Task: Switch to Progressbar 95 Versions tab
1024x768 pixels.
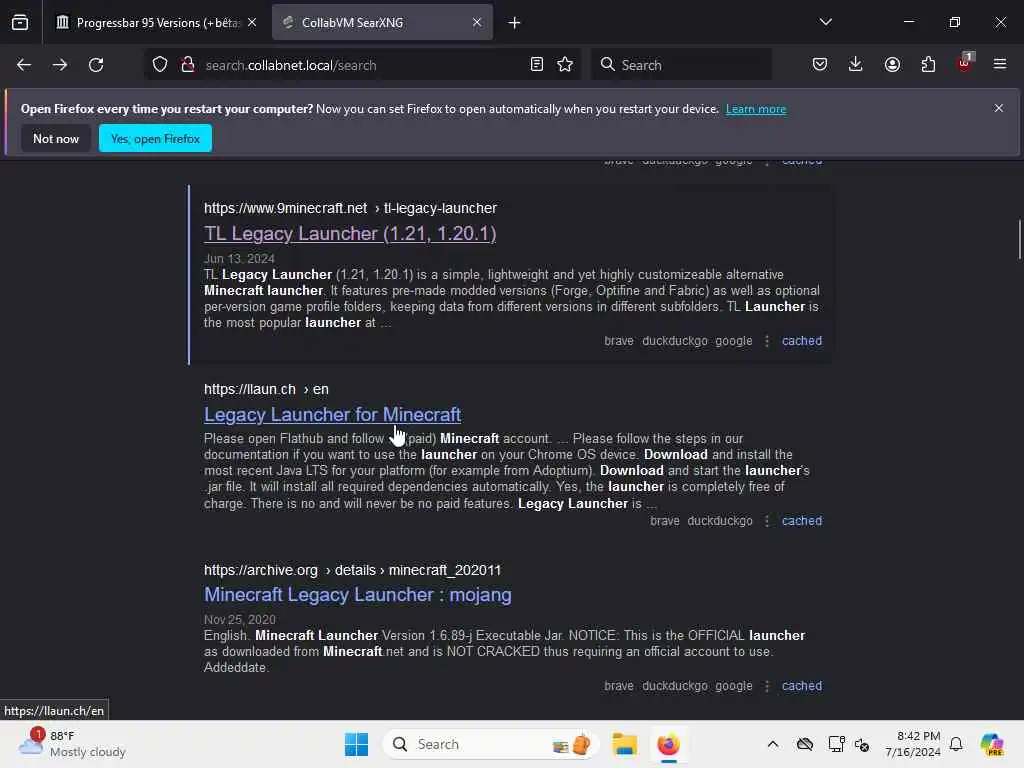Action: tap(155, 23)
